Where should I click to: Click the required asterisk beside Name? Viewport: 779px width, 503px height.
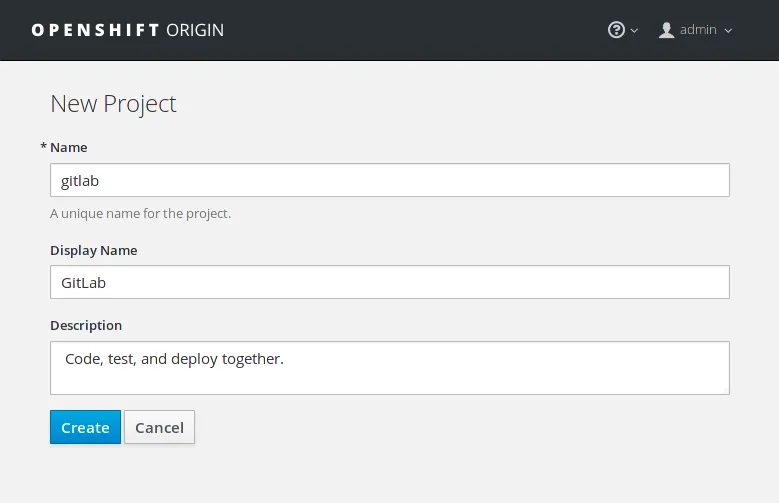pos(43,147)
